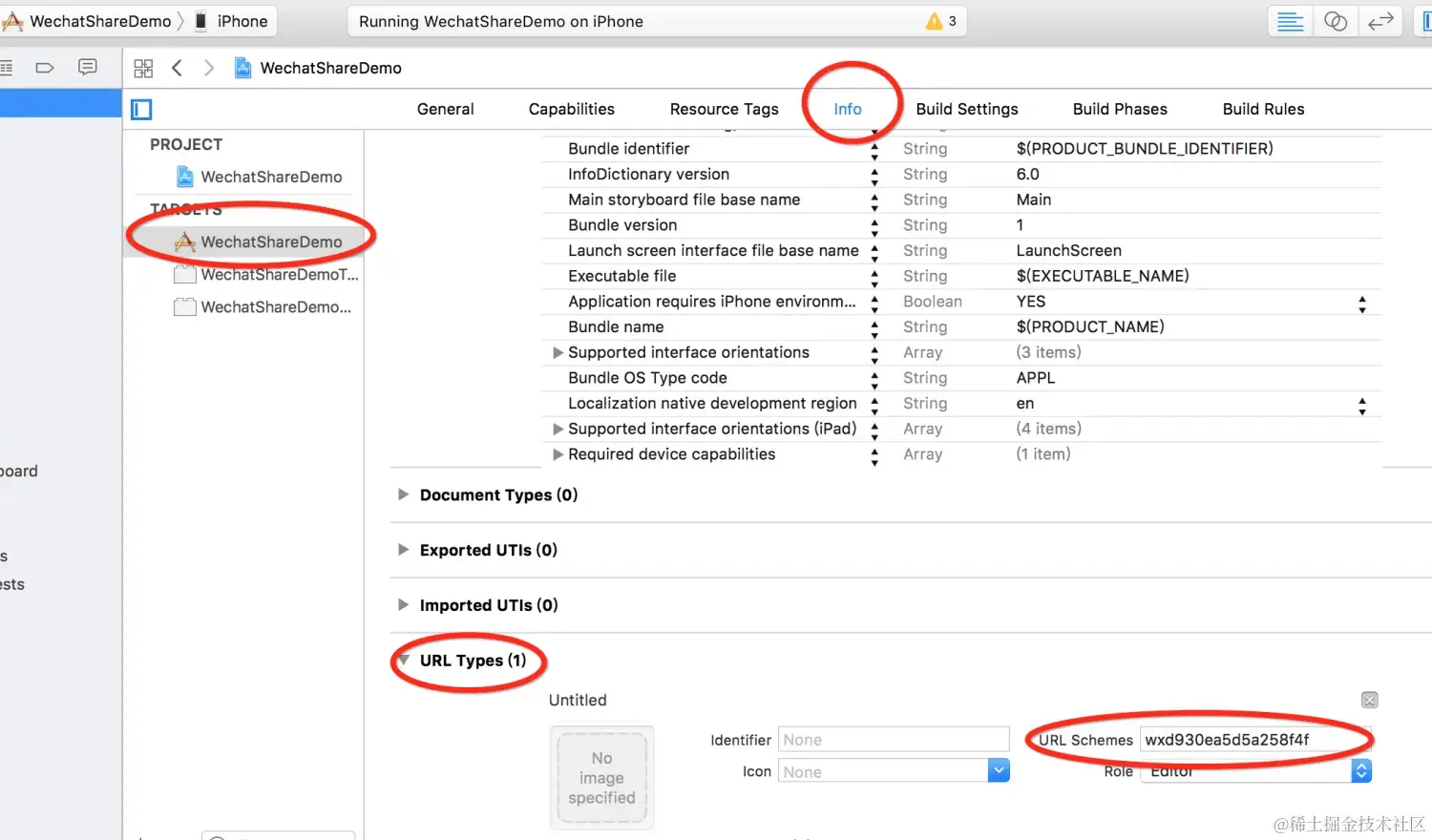Viewport: 1432px width, 840px height.
Task: Click the Identifier input field
Action: coord(894,740)
